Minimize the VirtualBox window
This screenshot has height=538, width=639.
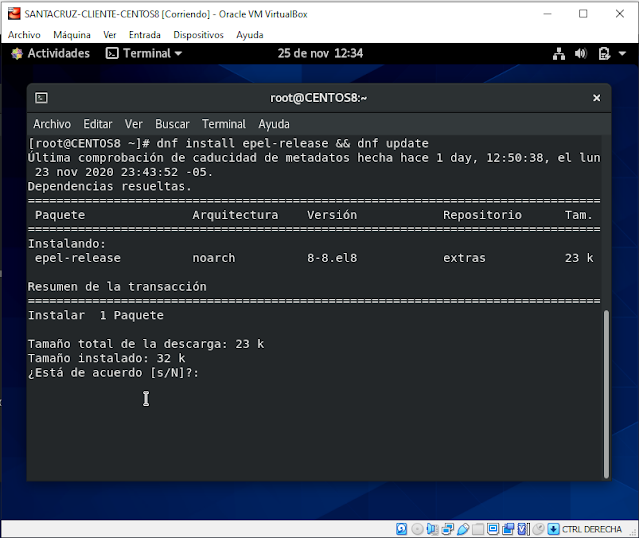[547, 14]
